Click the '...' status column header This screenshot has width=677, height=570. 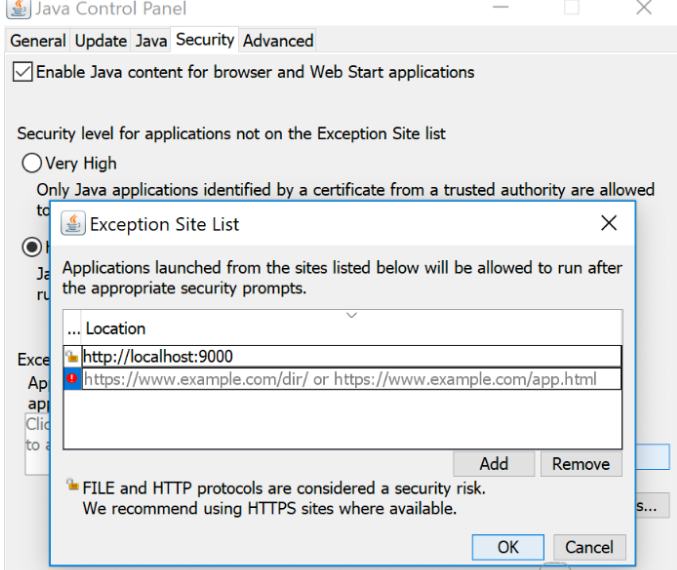click(x=73, y=328)
